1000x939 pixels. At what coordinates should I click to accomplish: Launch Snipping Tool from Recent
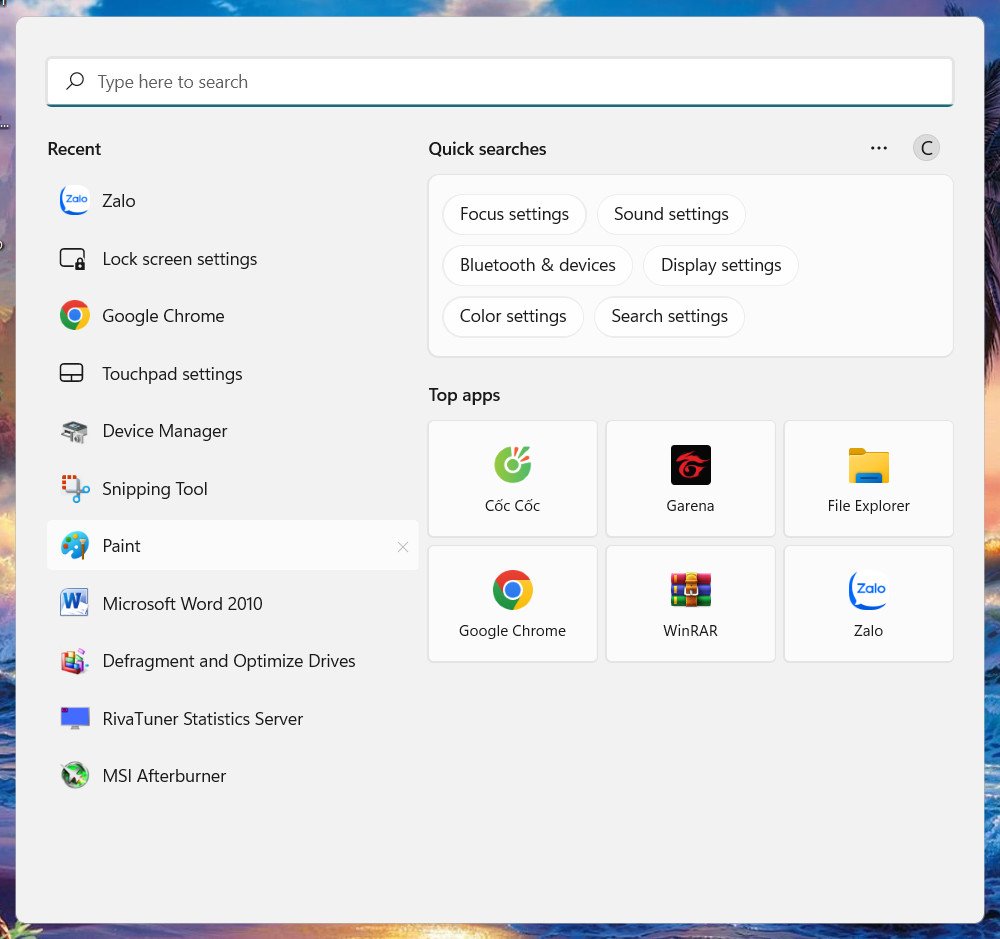[x=154, y=489]
